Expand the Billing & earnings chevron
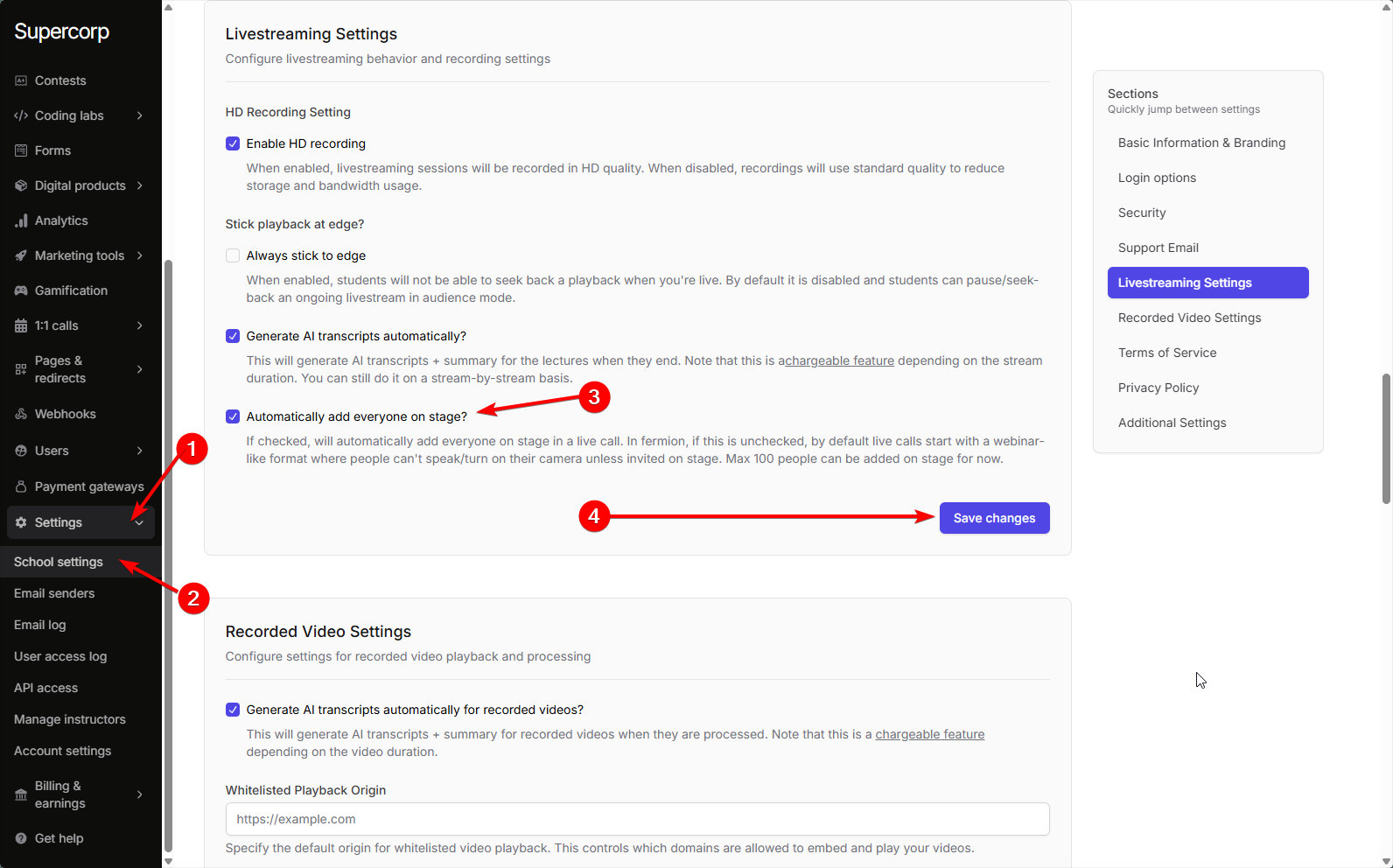The height and width of the screenshot is (868, 1393). [x=140, y=794]
